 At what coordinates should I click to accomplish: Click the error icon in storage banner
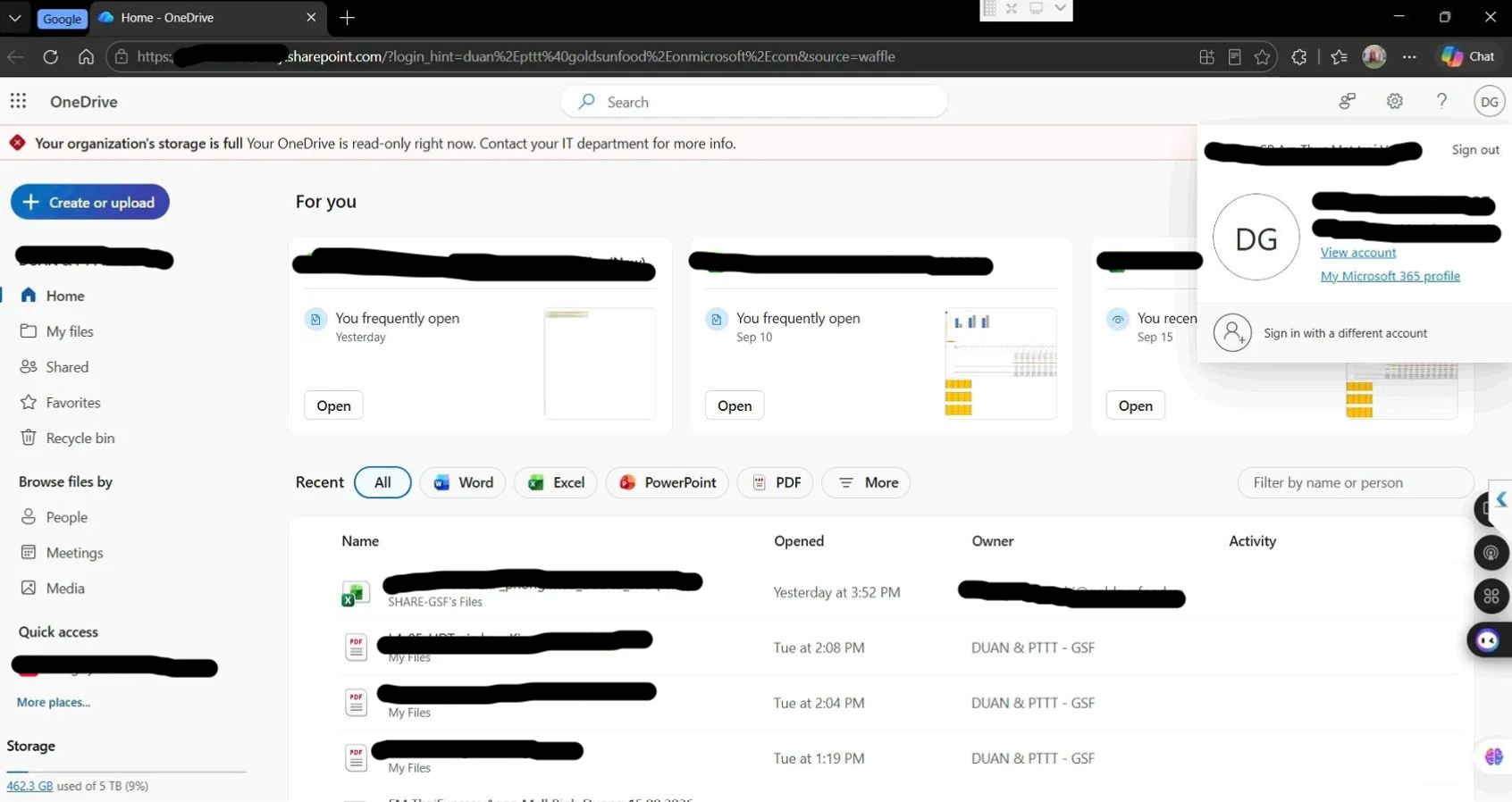click(x=17, y=143)
